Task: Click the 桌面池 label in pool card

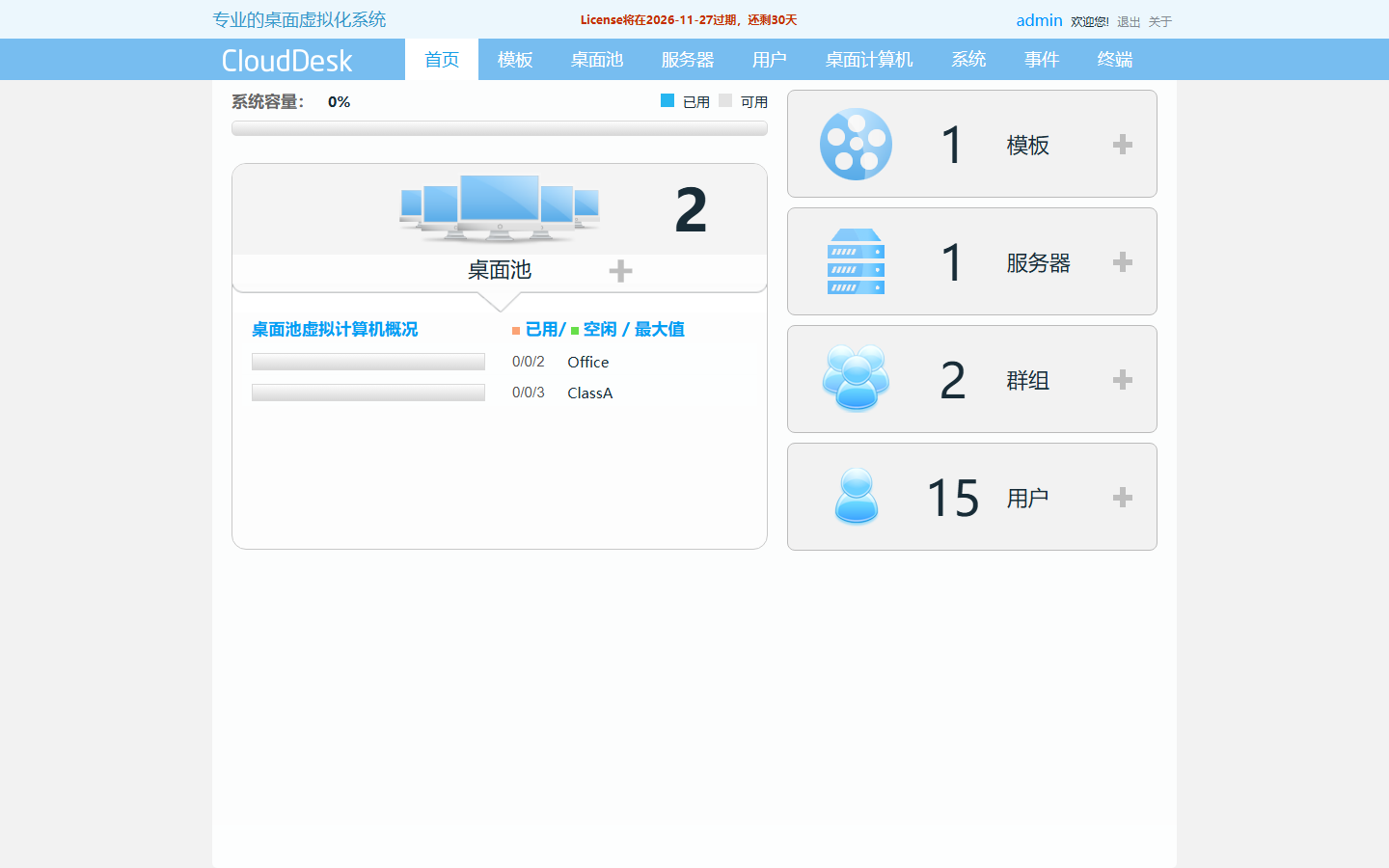Action: pyautogui.click(x=500, y=270)
